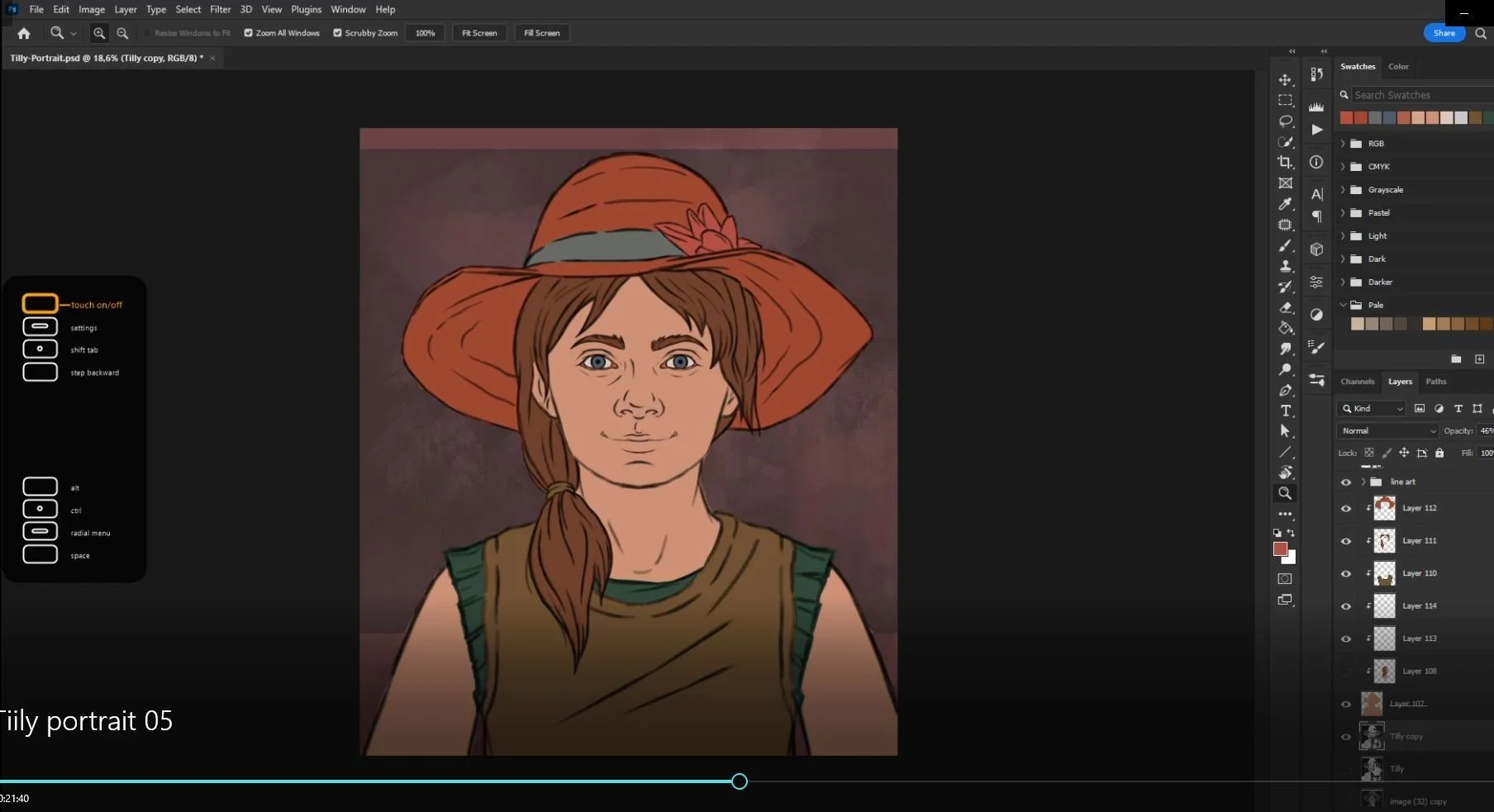
Task: Pick the Eyedropper tool
Action: tap(1285, 204)
